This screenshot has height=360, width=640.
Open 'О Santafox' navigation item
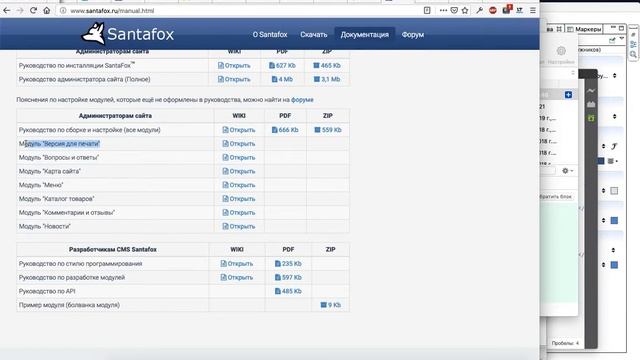click(270, 35)
